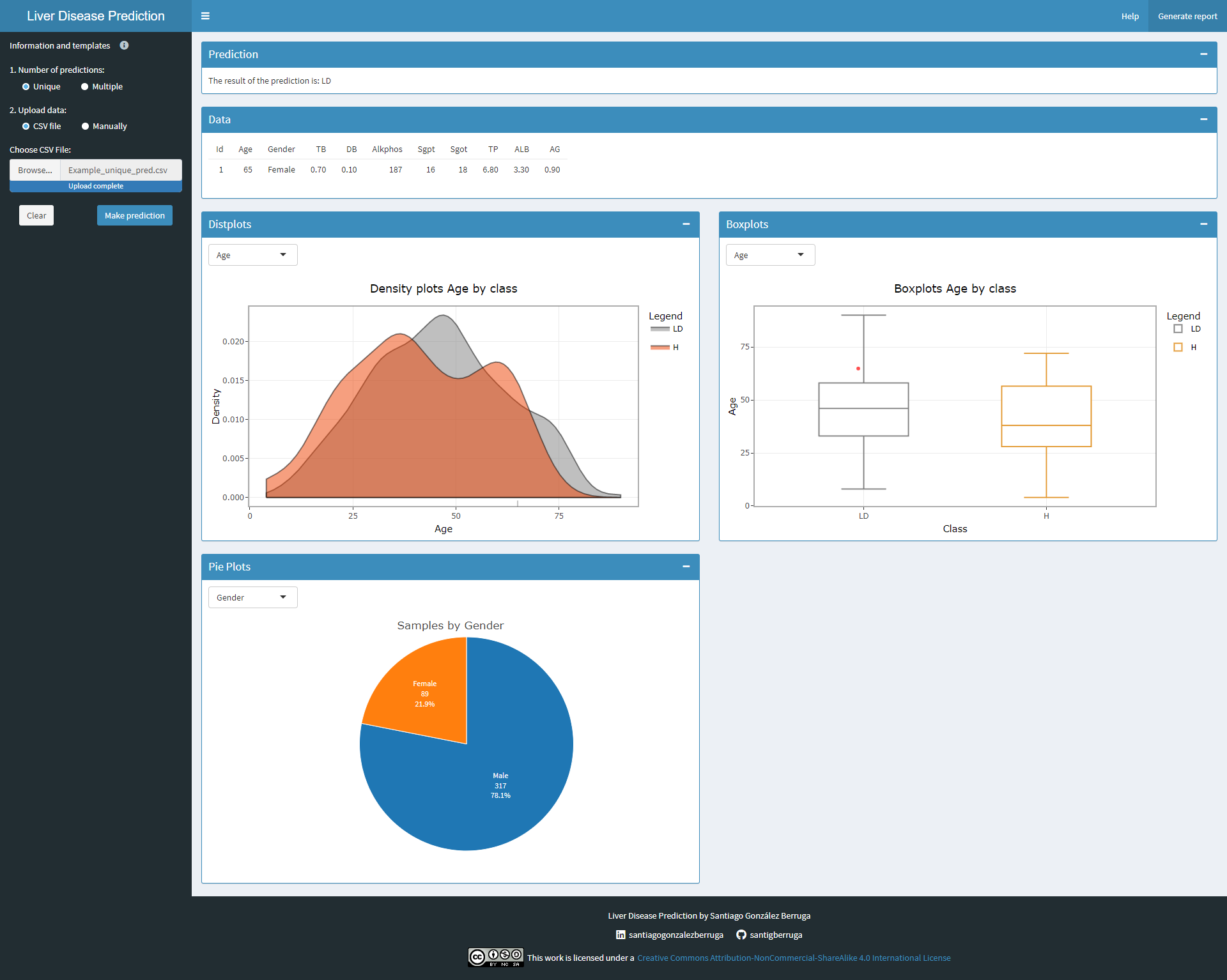Screen dimensions: 1227x980
Task: Click Generate report in the header
Action: click(x=1187, y=16)
